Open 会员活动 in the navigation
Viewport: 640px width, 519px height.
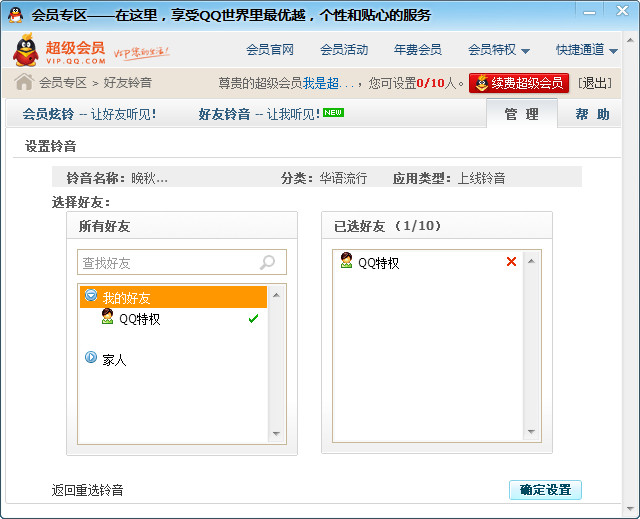[344, 50]
